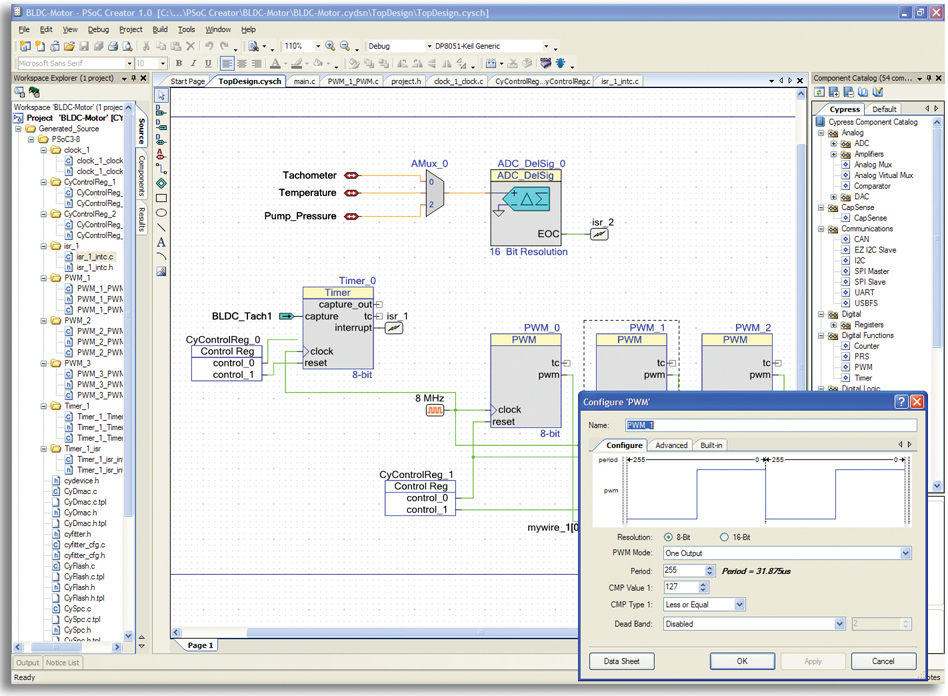Click the Period value field
Screen dimensions: 948x696
coord(684,570)
